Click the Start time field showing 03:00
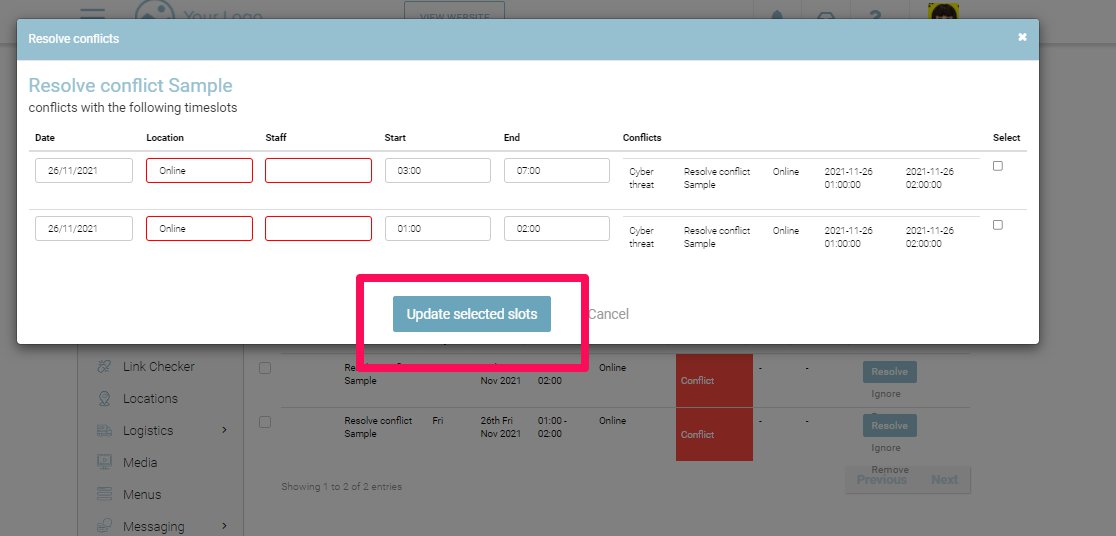This screenshot has height=536, width=1116. [437, 171]
